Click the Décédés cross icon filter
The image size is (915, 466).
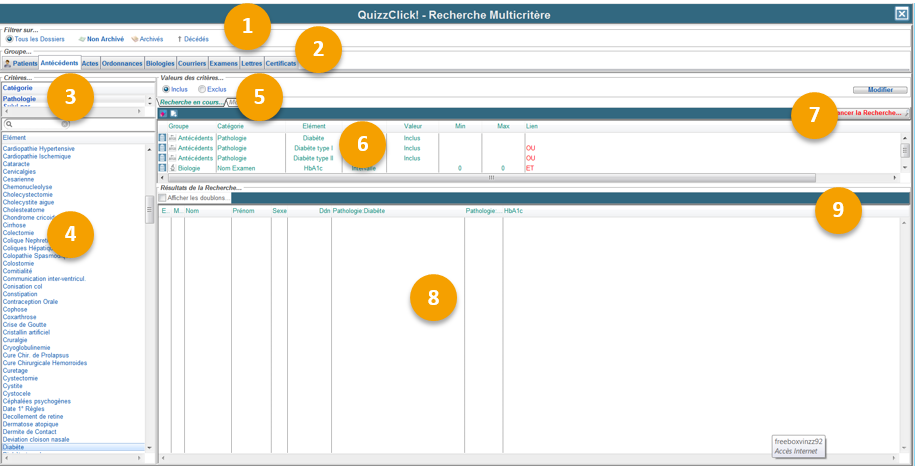179,39
